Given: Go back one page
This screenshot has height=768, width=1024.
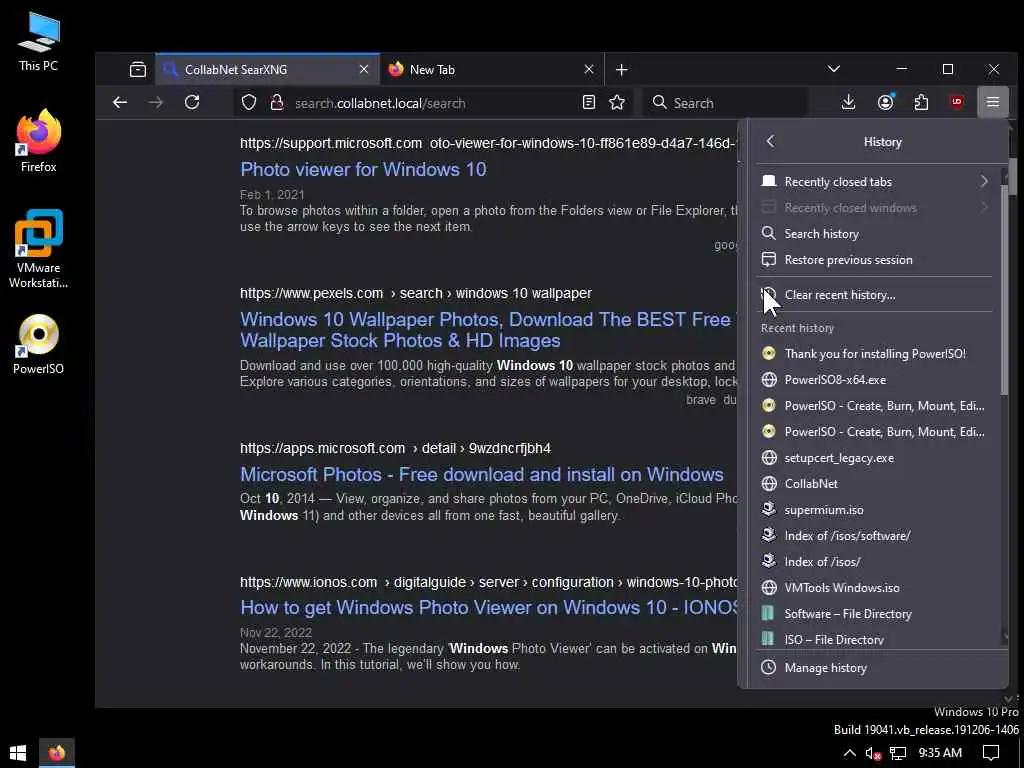Looking at the screenshot, I should [x=120, y=102].
